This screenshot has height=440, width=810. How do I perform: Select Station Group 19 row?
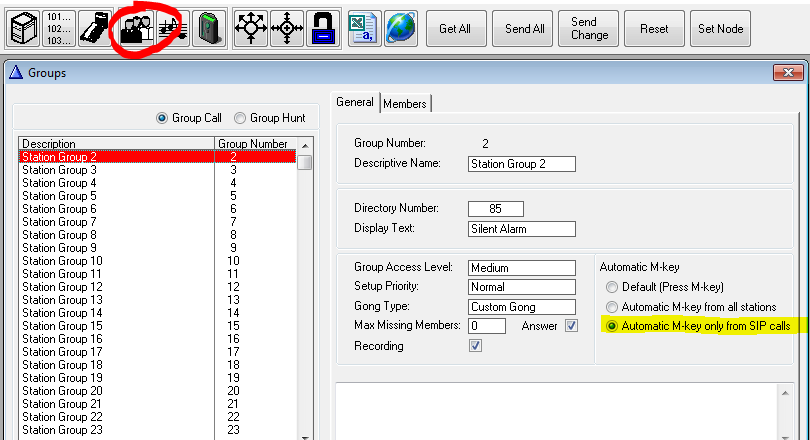click(158, 378)
